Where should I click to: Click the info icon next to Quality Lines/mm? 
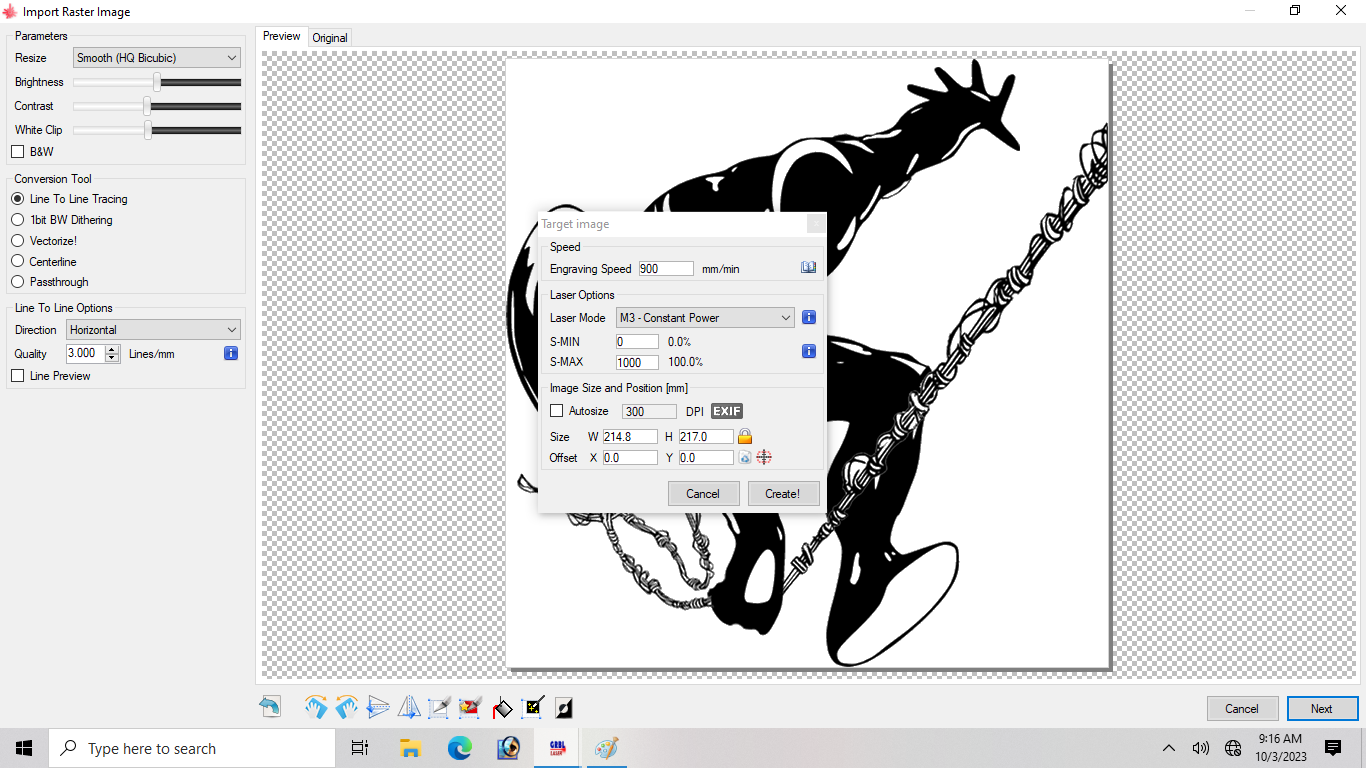(231, 353)
